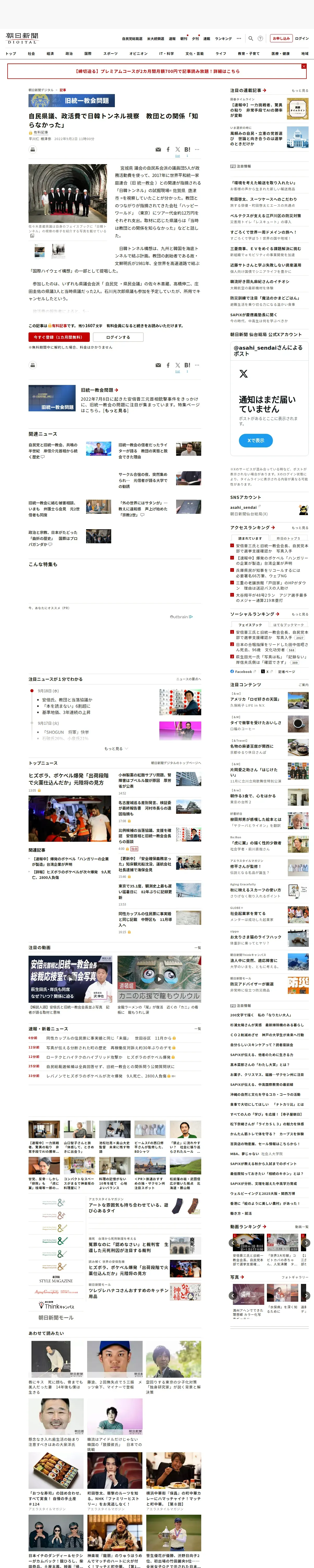
Task: Share on Facebook icon under headline
Action: tap(168, 149)
